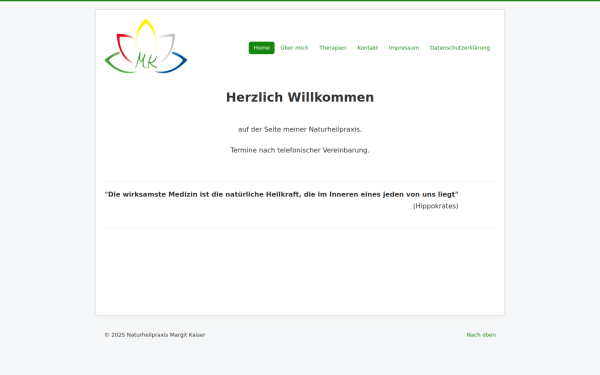600x375 pixels.
Task: Click 'Termine nach telefonischer Vereinbarung.' text
Action: click(x=300, y=150)
